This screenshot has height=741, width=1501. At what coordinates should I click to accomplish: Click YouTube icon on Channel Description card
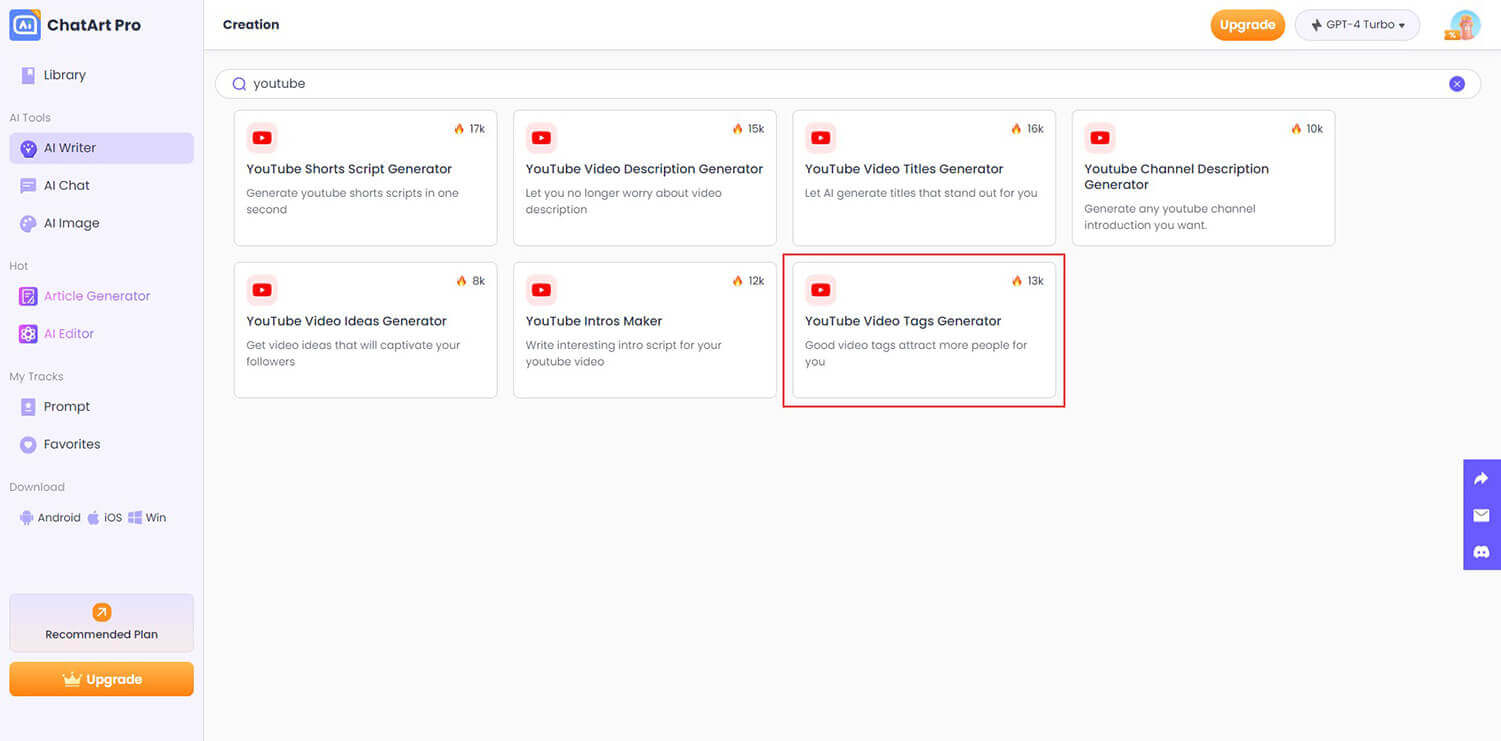pos(1100,138)
